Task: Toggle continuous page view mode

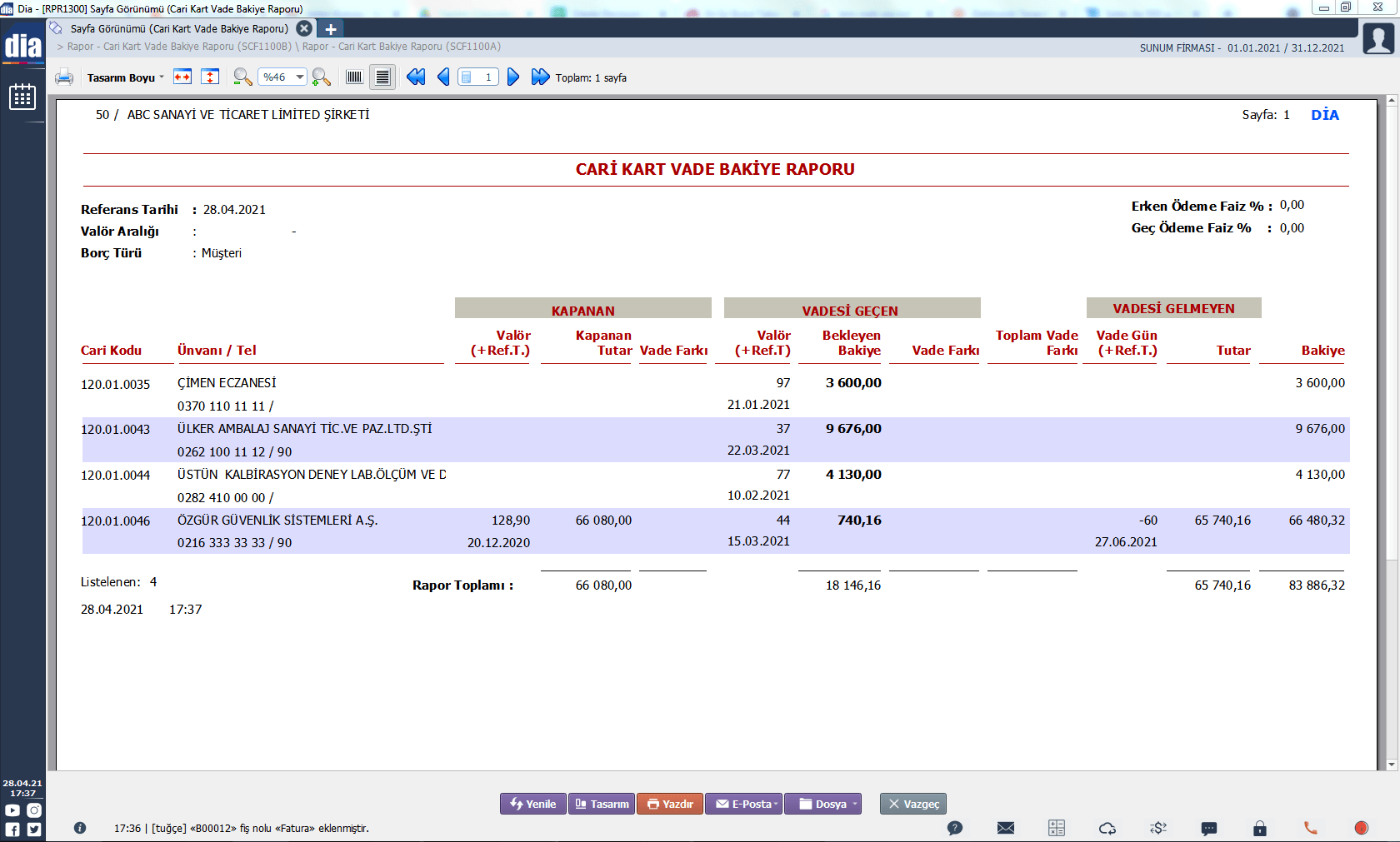Action: (382, 77)
